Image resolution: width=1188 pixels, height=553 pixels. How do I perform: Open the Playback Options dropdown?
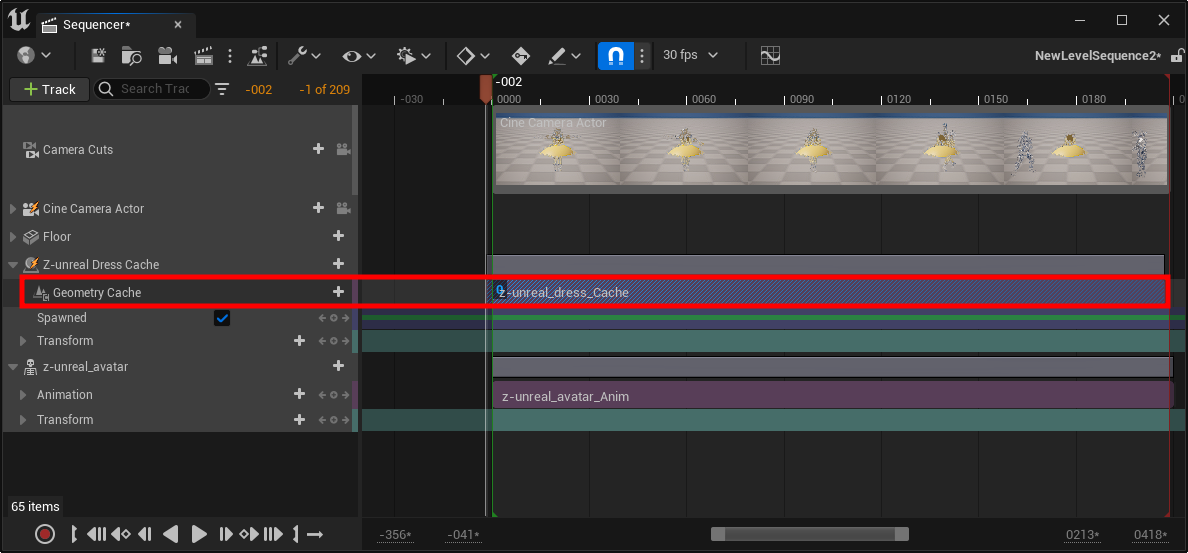[414, 55]
